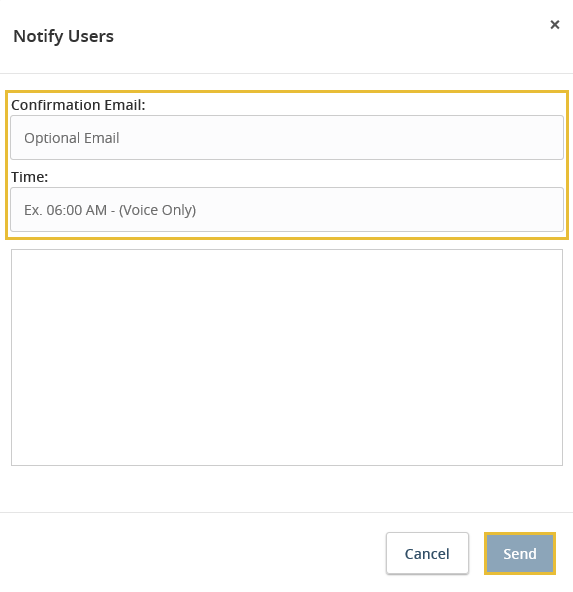The height and width of the screenshot is (592, 573).
Task: Click the Optional Email input field
Action: tap(287, 138)
